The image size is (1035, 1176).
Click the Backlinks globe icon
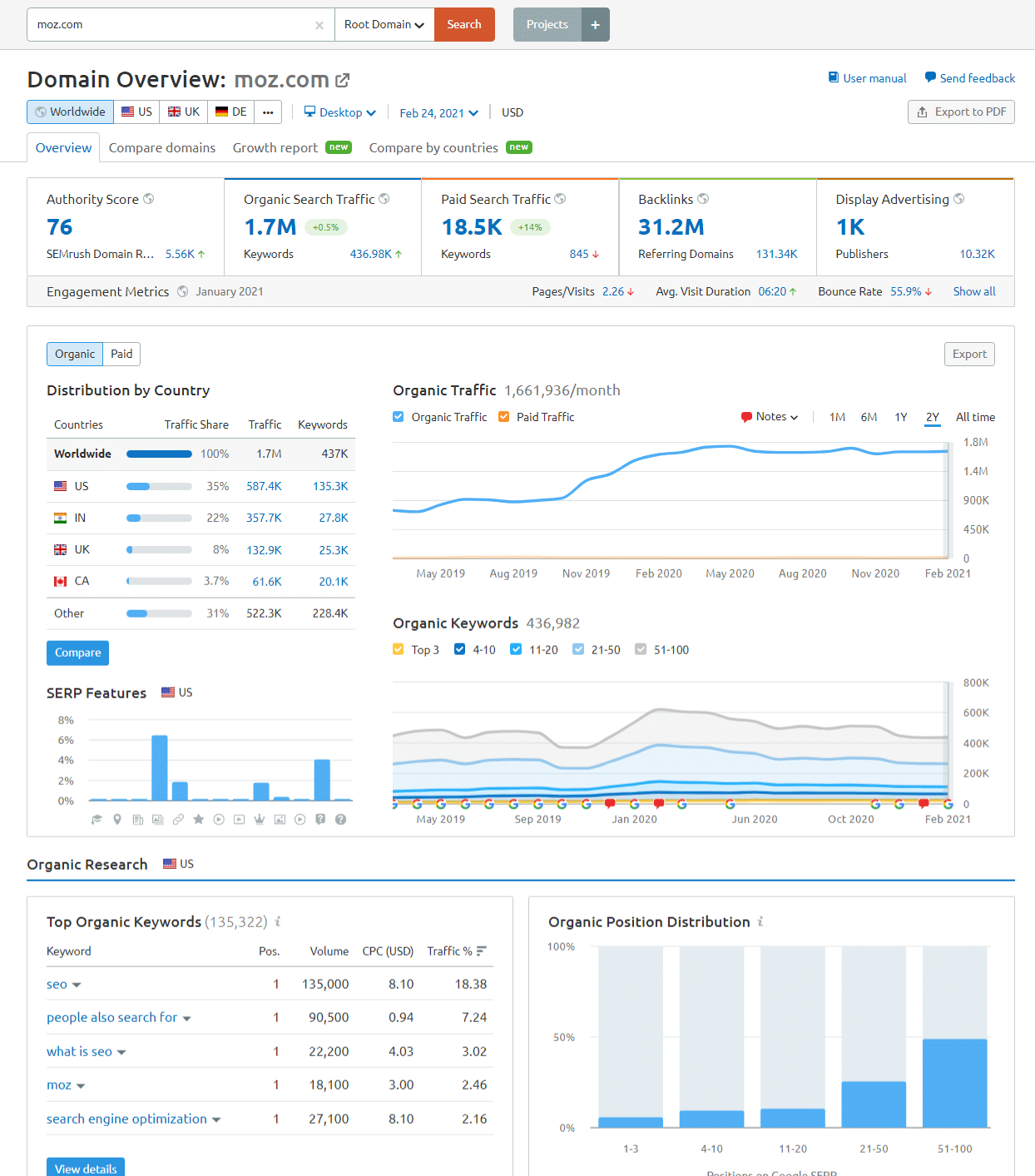(x=703, y=199)
